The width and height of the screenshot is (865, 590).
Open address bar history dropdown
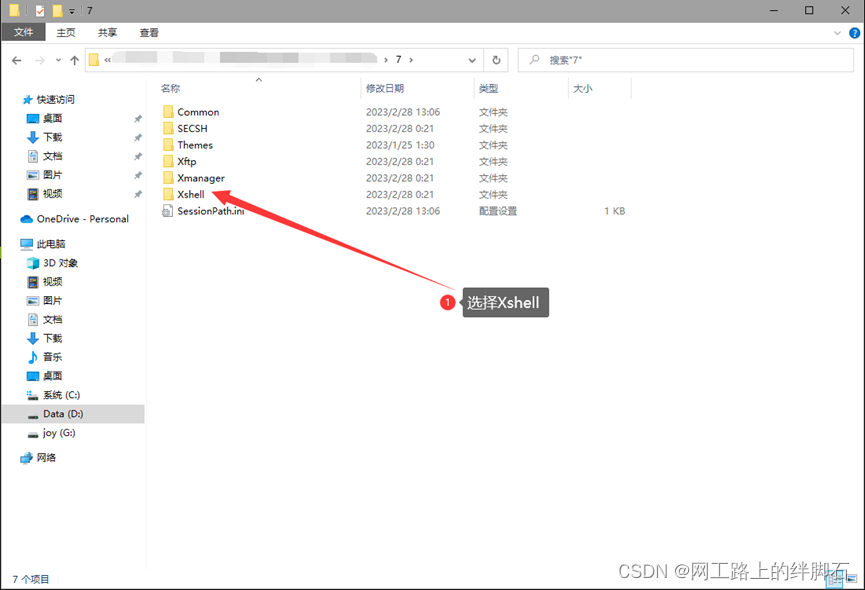coord(472,60)
